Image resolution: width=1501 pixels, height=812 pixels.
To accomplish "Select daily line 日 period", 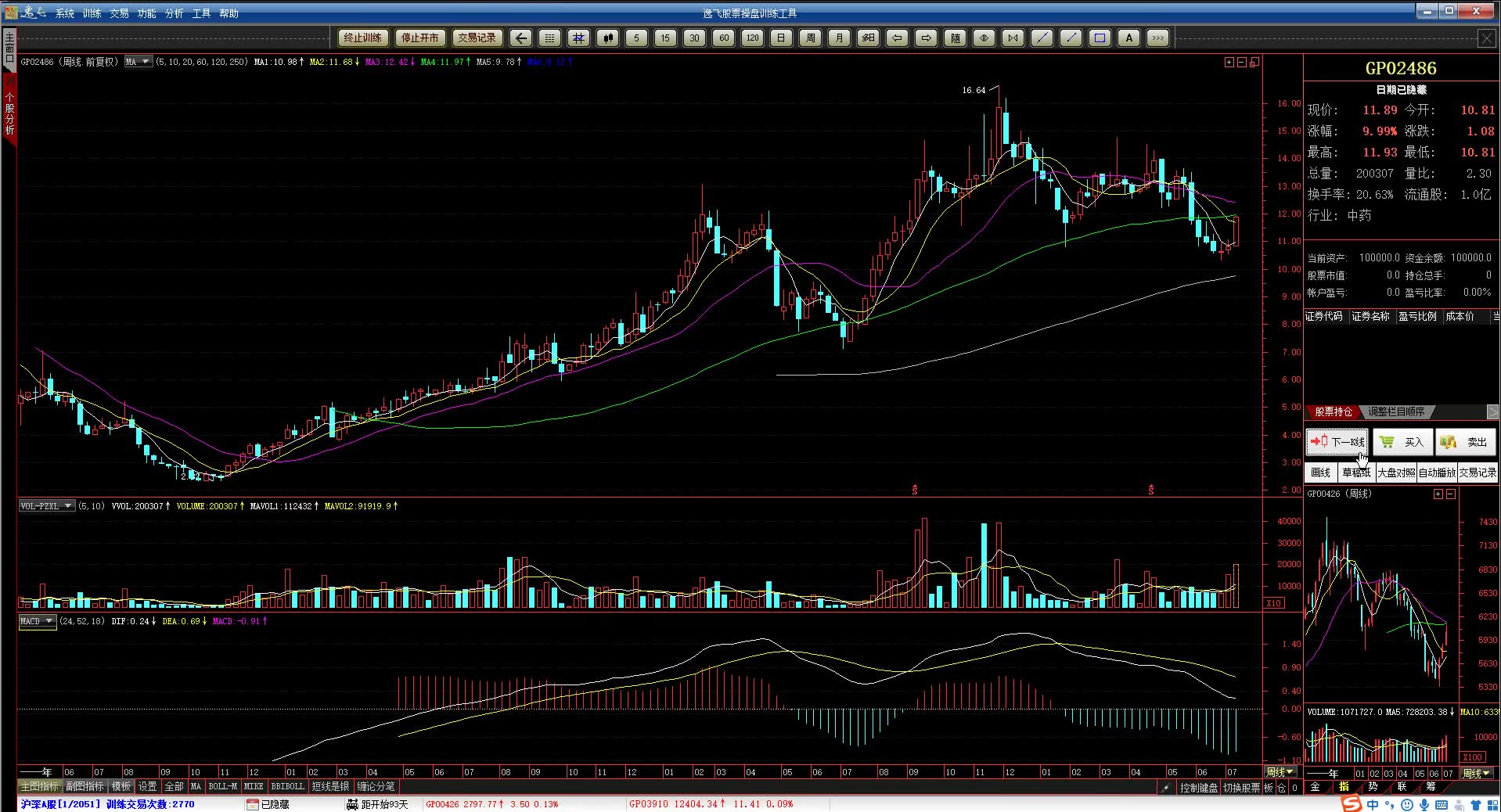I will (781, 38).
